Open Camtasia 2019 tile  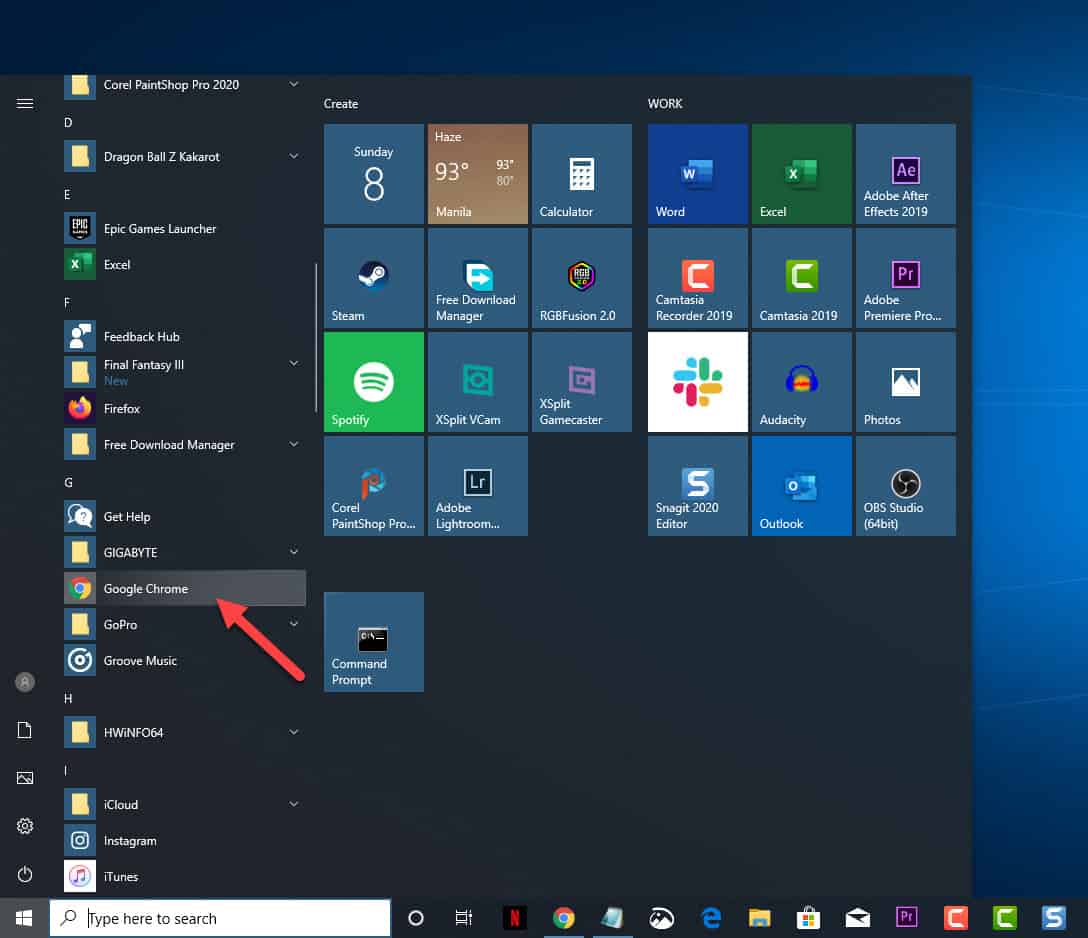point(801,278)
